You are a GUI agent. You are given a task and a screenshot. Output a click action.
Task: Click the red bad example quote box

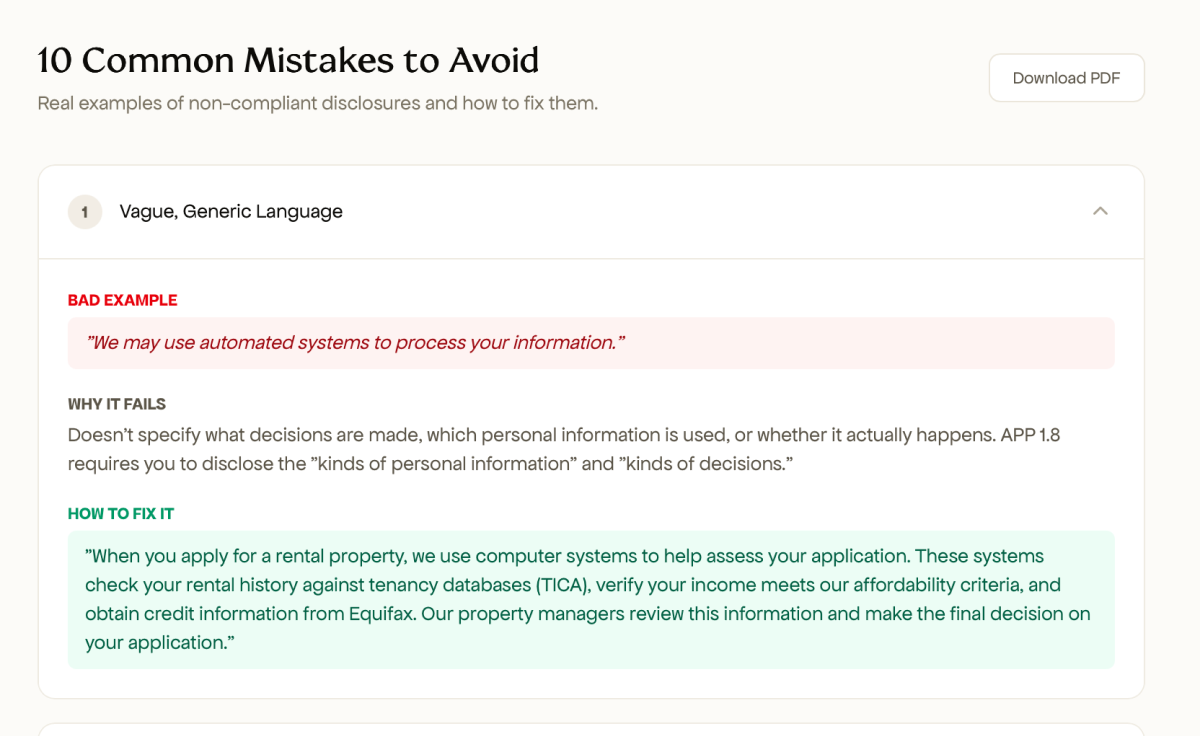pyautogui.click(x=590, y=343)
